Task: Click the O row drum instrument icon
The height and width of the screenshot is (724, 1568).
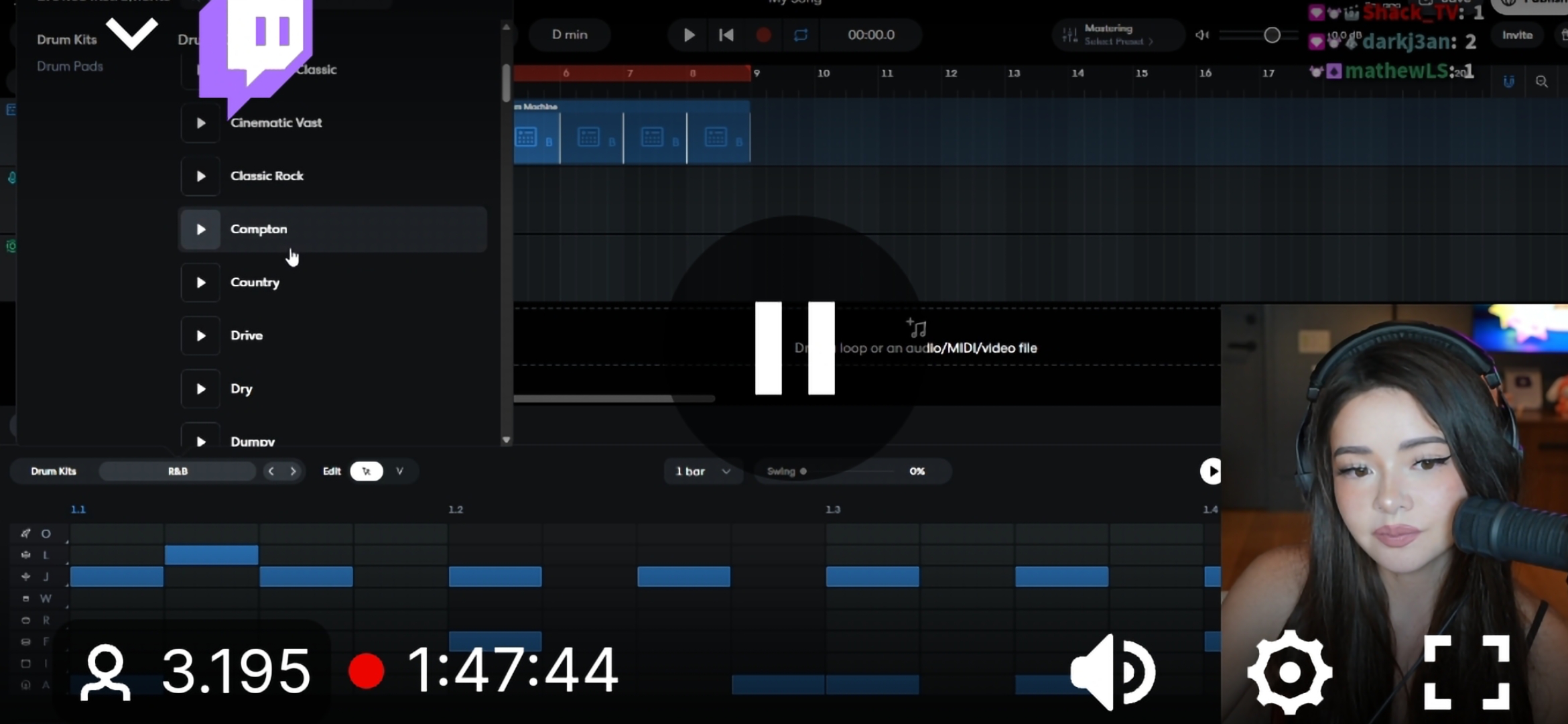Action: pyautogui.click(x=25, y=534)
